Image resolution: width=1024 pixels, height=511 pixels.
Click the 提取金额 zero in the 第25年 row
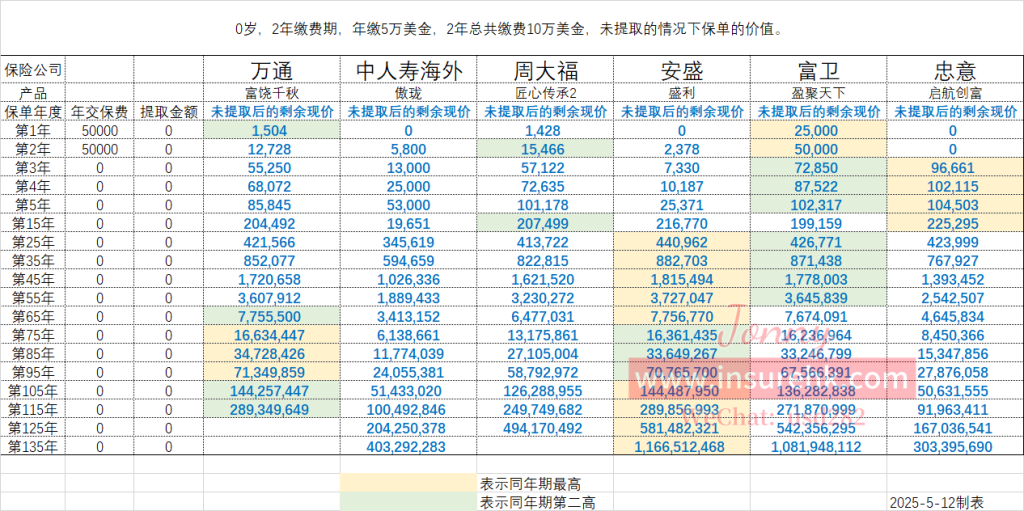click(168, 242)
